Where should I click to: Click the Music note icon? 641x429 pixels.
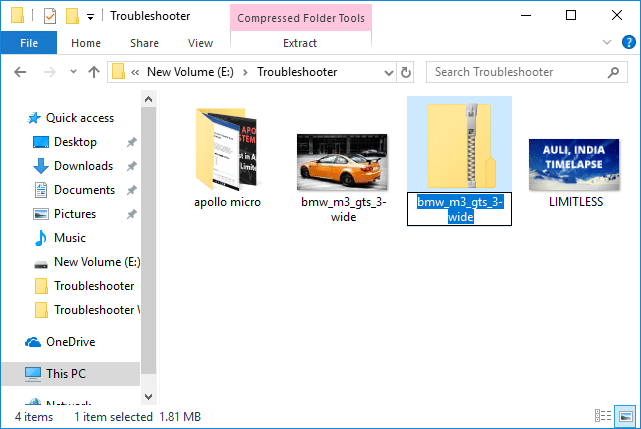click(40, 238)
